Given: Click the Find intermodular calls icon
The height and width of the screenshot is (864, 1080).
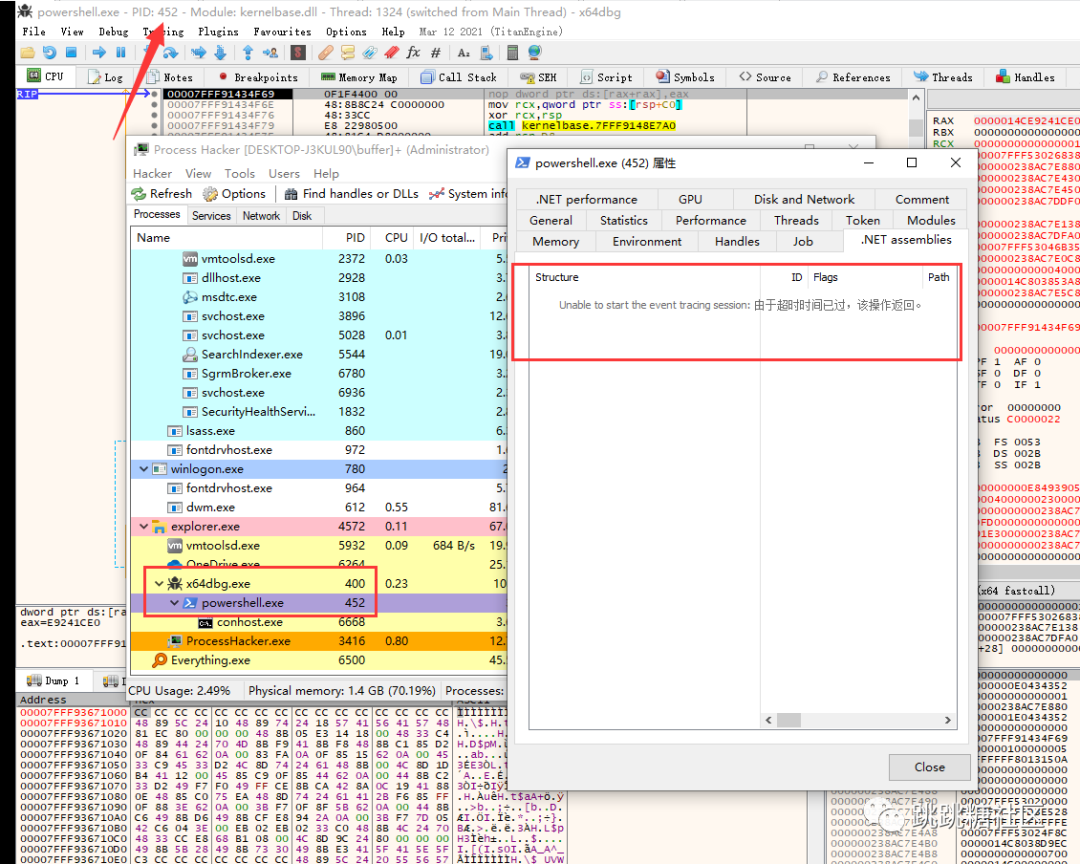Looking at the screenshot, I should pyautogui.click(x=486, y=52).
